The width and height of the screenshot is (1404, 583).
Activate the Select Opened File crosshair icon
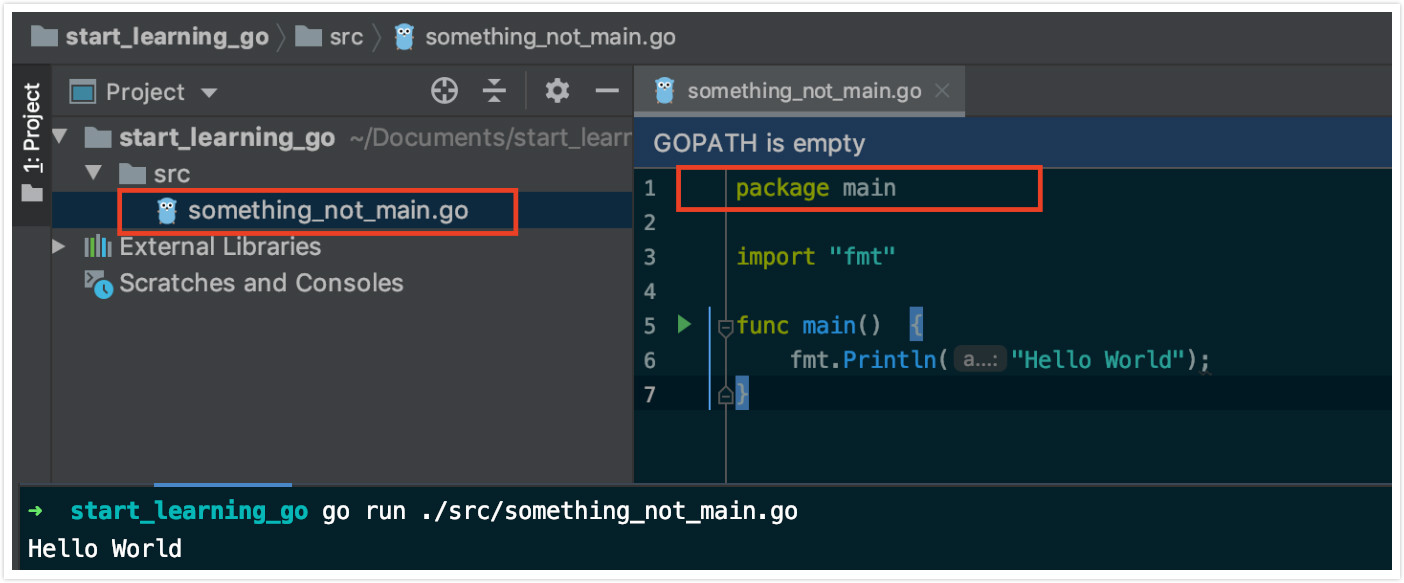pyautogui.click(x=444, y=91)
